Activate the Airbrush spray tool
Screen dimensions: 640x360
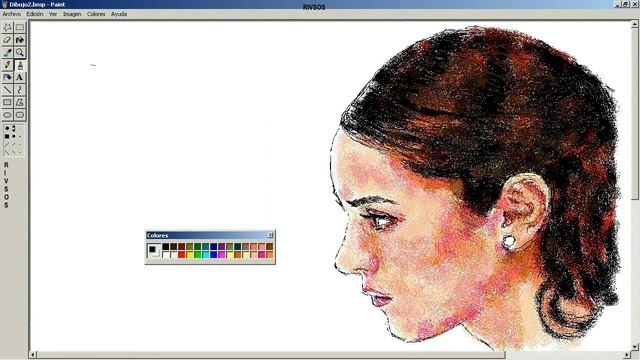pyautogui.click(x=7, y=78)
